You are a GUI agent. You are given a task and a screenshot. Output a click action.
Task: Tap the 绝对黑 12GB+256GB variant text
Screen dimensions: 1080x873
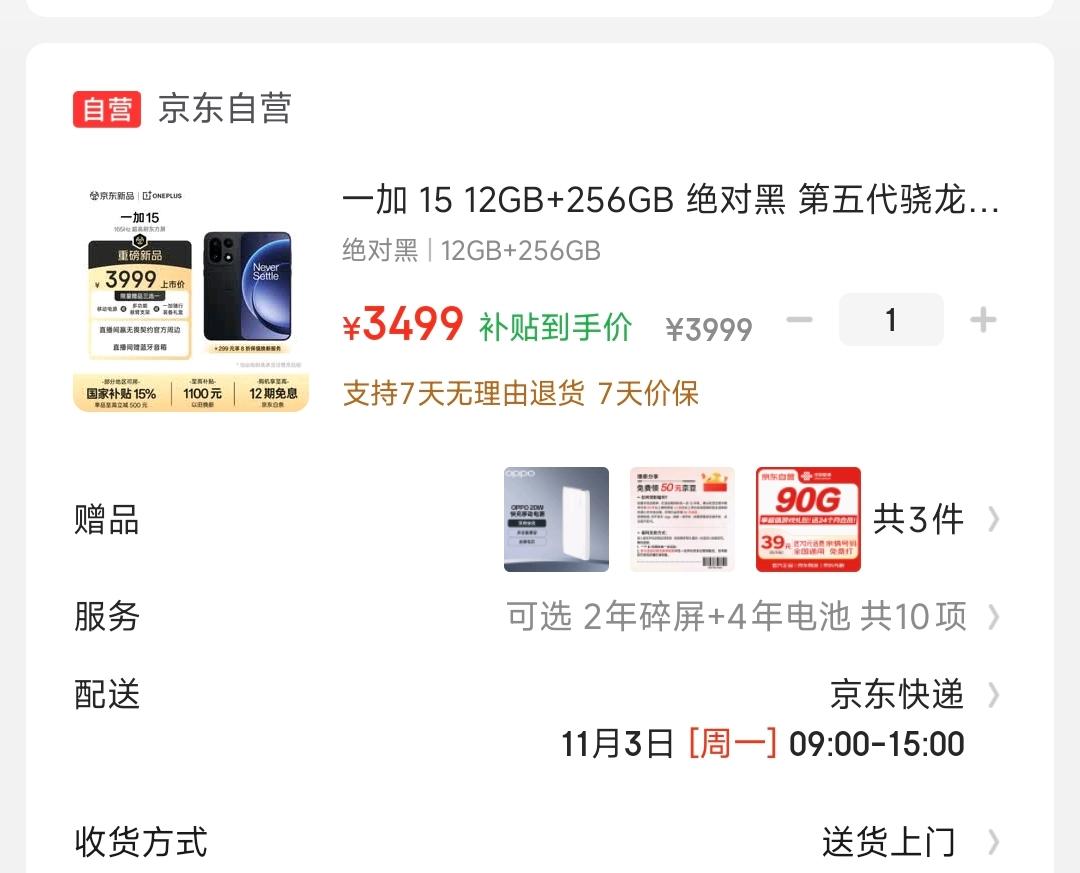471,251
